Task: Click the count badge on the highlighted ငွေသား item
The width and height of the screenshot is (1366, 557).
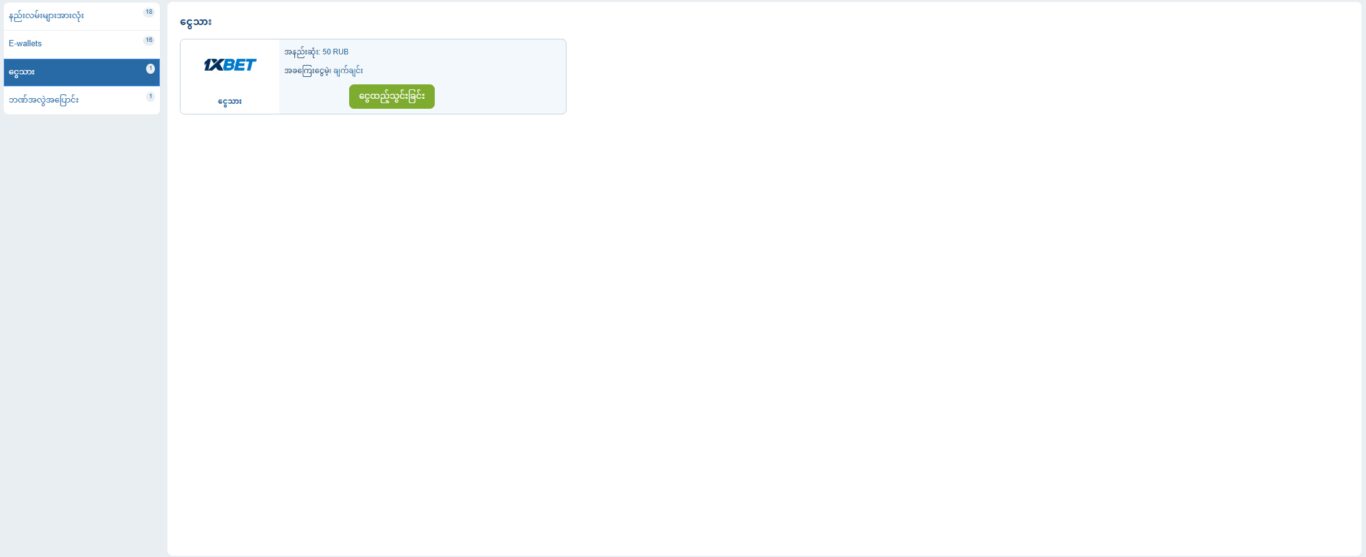Action: tap(150, 69)
